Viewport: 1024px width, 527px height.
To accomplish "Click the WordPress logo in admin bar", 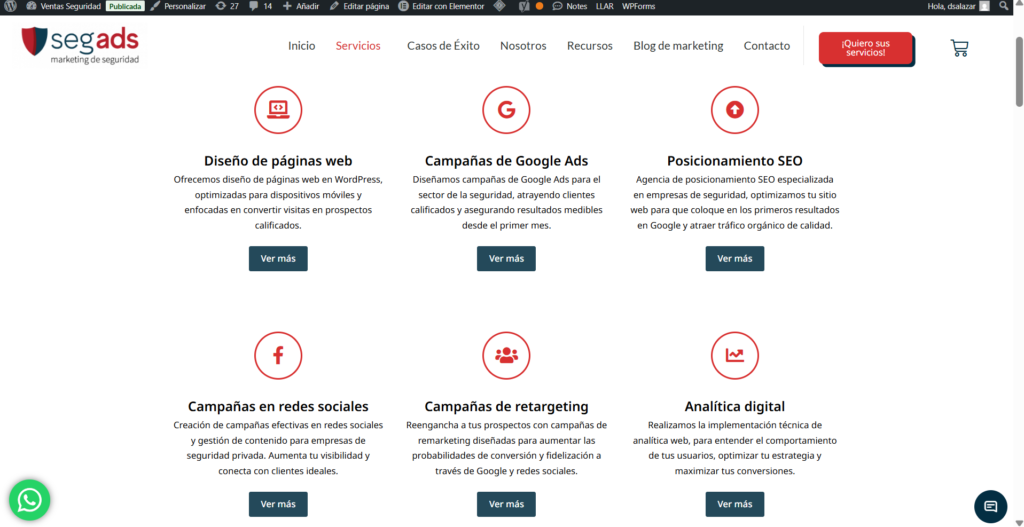I will (x=11, y=6).
